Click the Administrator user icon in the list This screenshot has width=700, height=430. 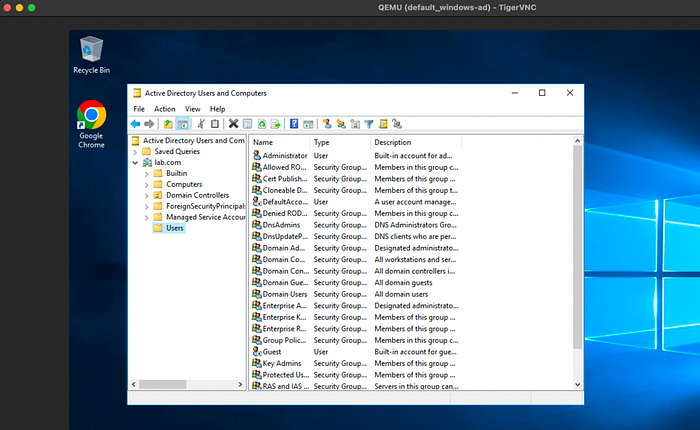[257, 155]
